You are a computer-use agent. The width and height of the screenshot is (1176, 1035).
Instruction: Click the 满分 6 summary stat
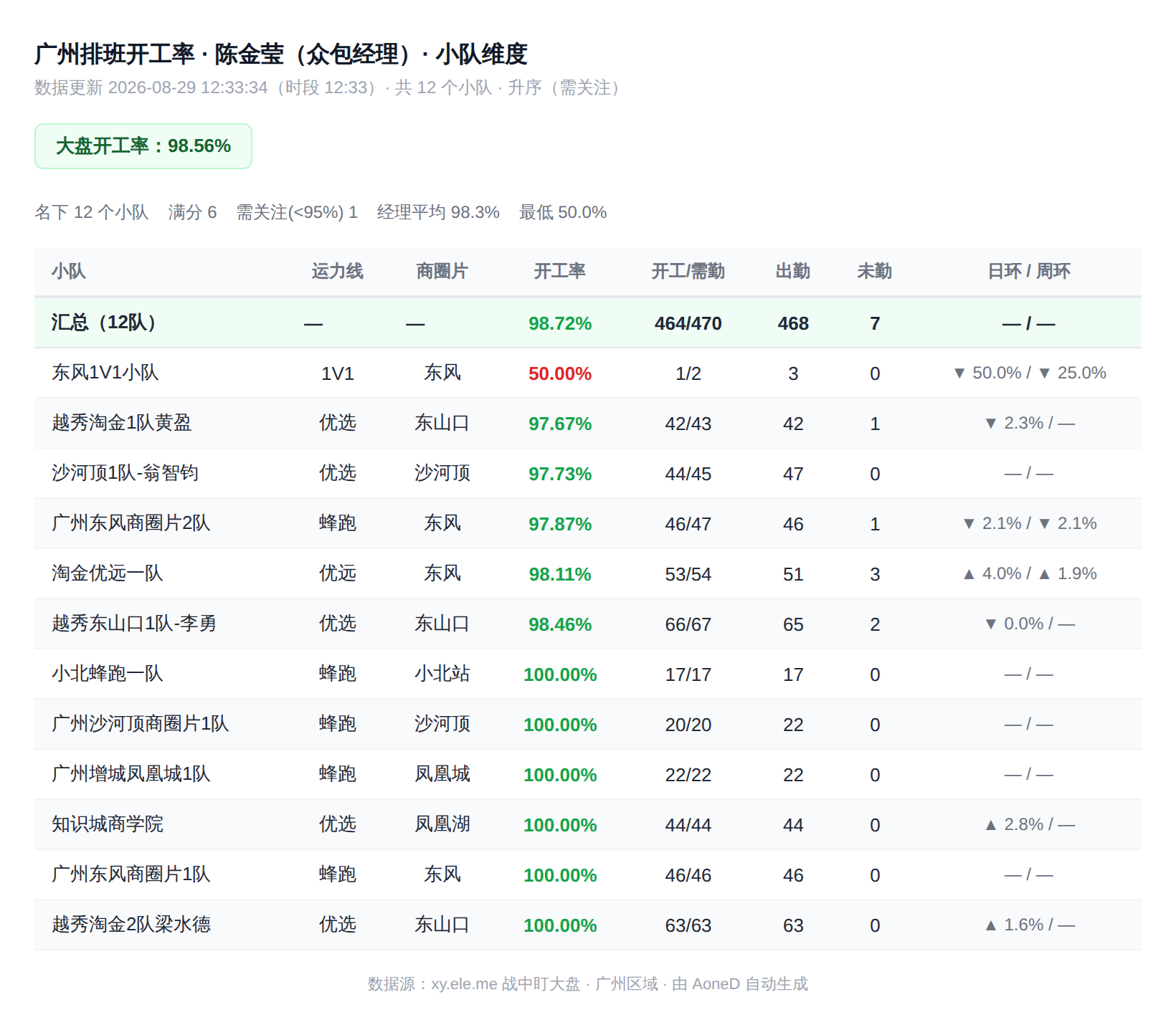[192, 212]
